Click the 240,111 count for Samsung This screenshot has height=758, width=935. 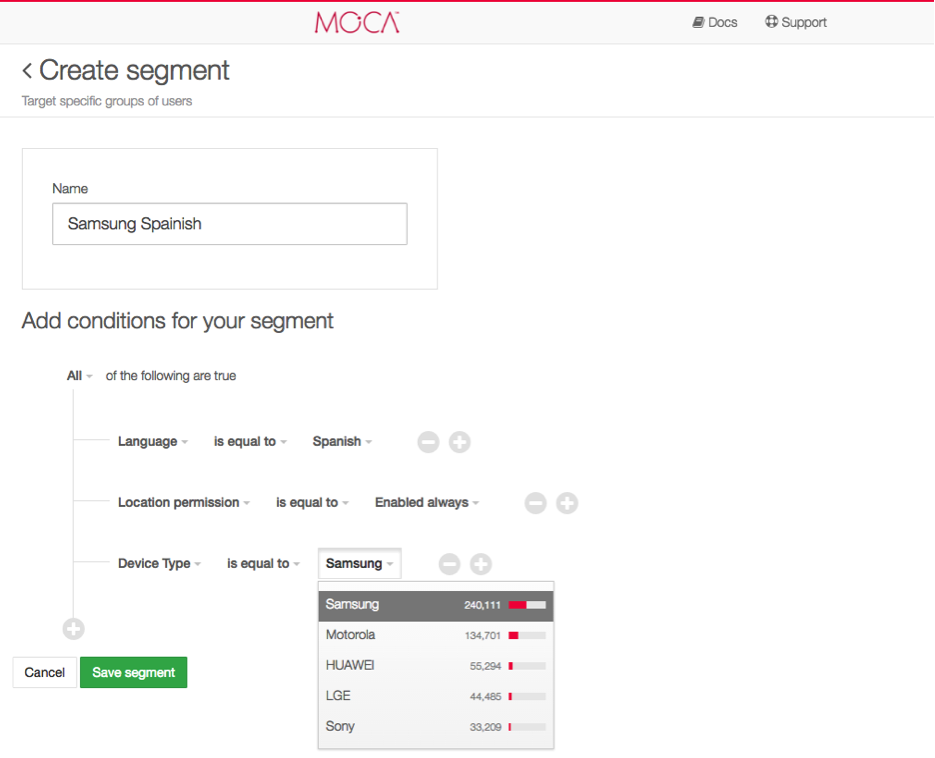click(x=482, y=605)
